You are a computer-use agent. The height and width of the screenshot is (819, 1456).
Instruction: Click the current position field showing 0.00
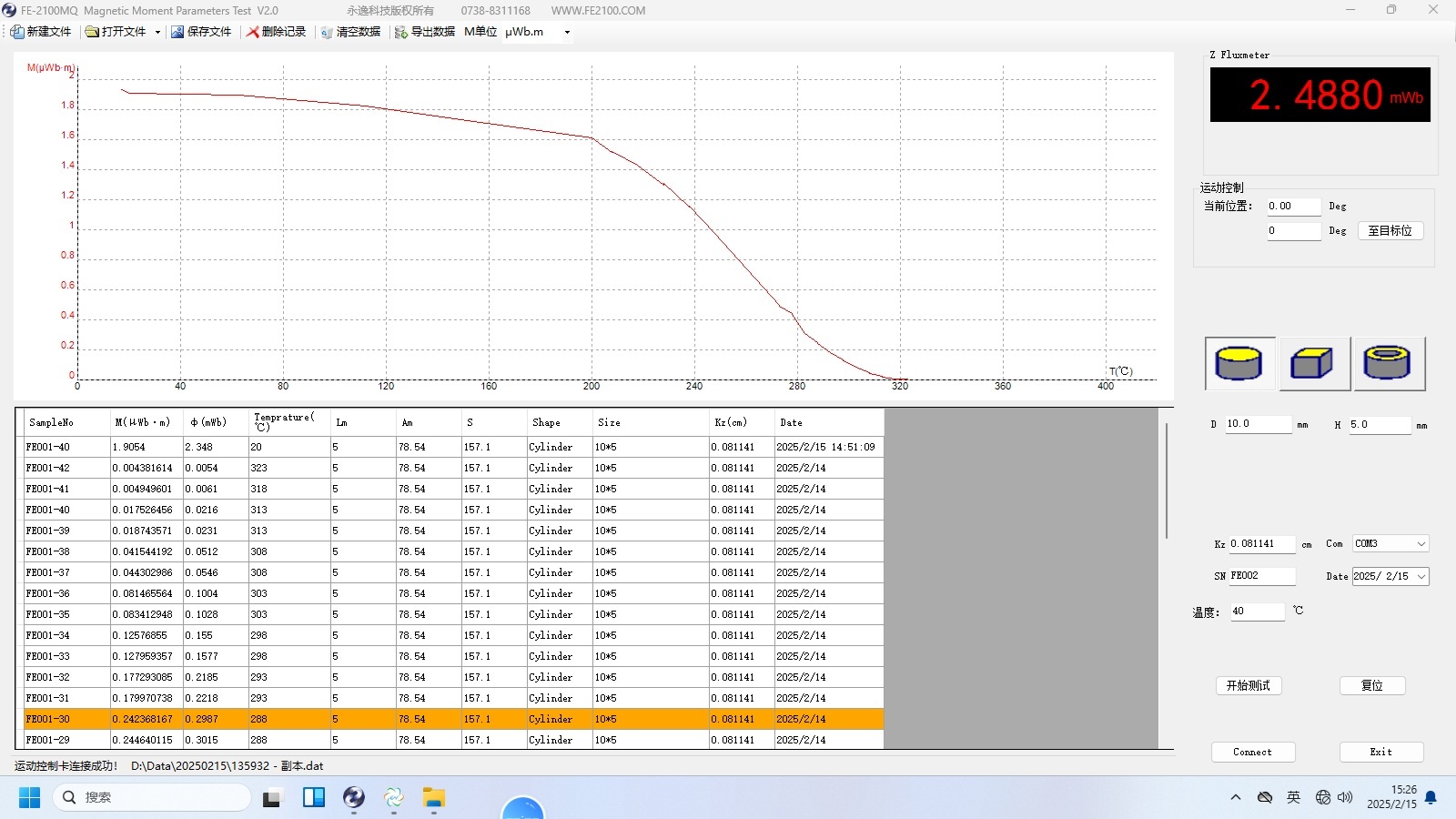click(x=1292, y=207)
